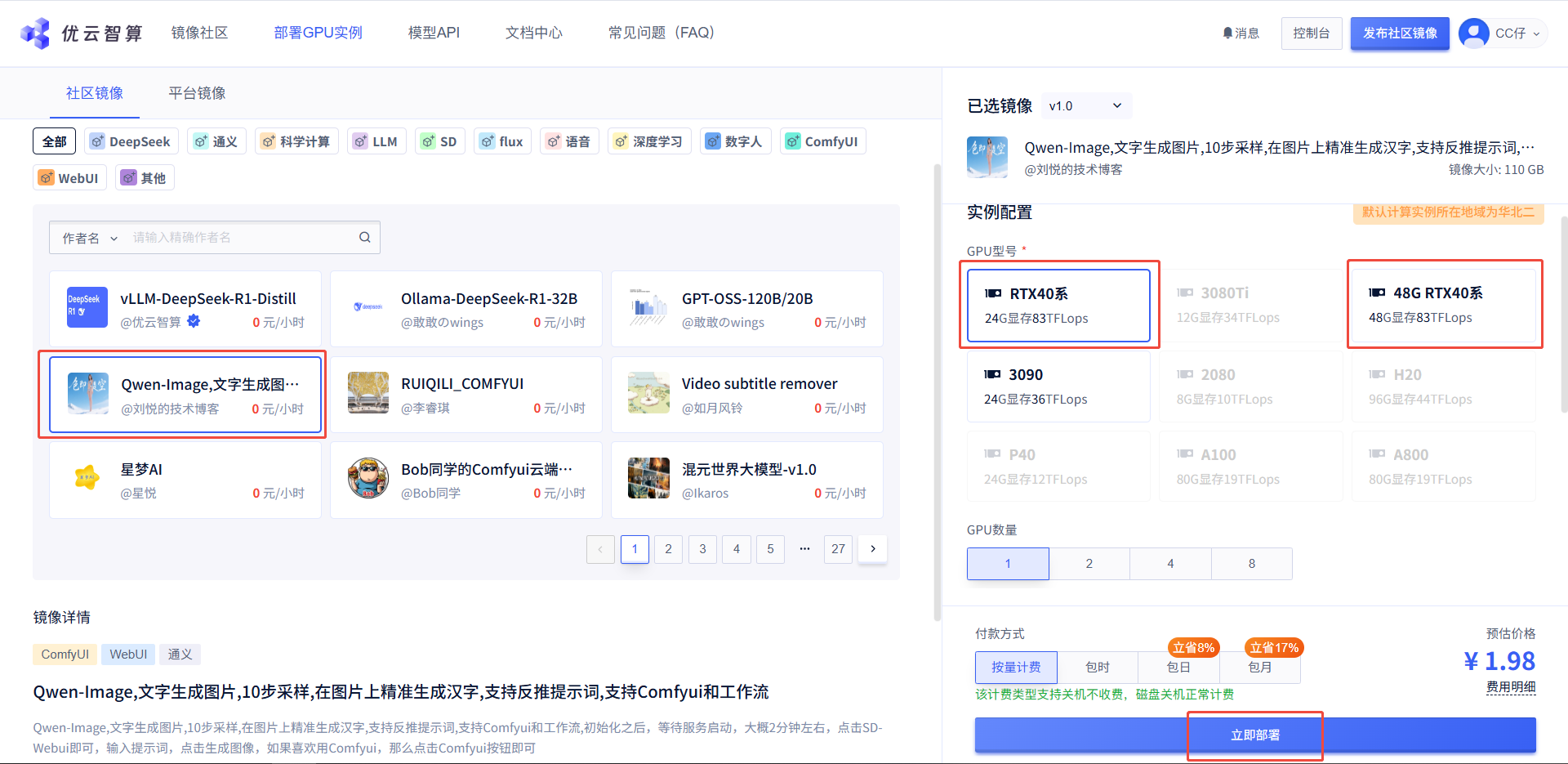This screenshot has height=764, width=1568.
Task: Click the 控制台 button
Action: (x=1312, y=34)
